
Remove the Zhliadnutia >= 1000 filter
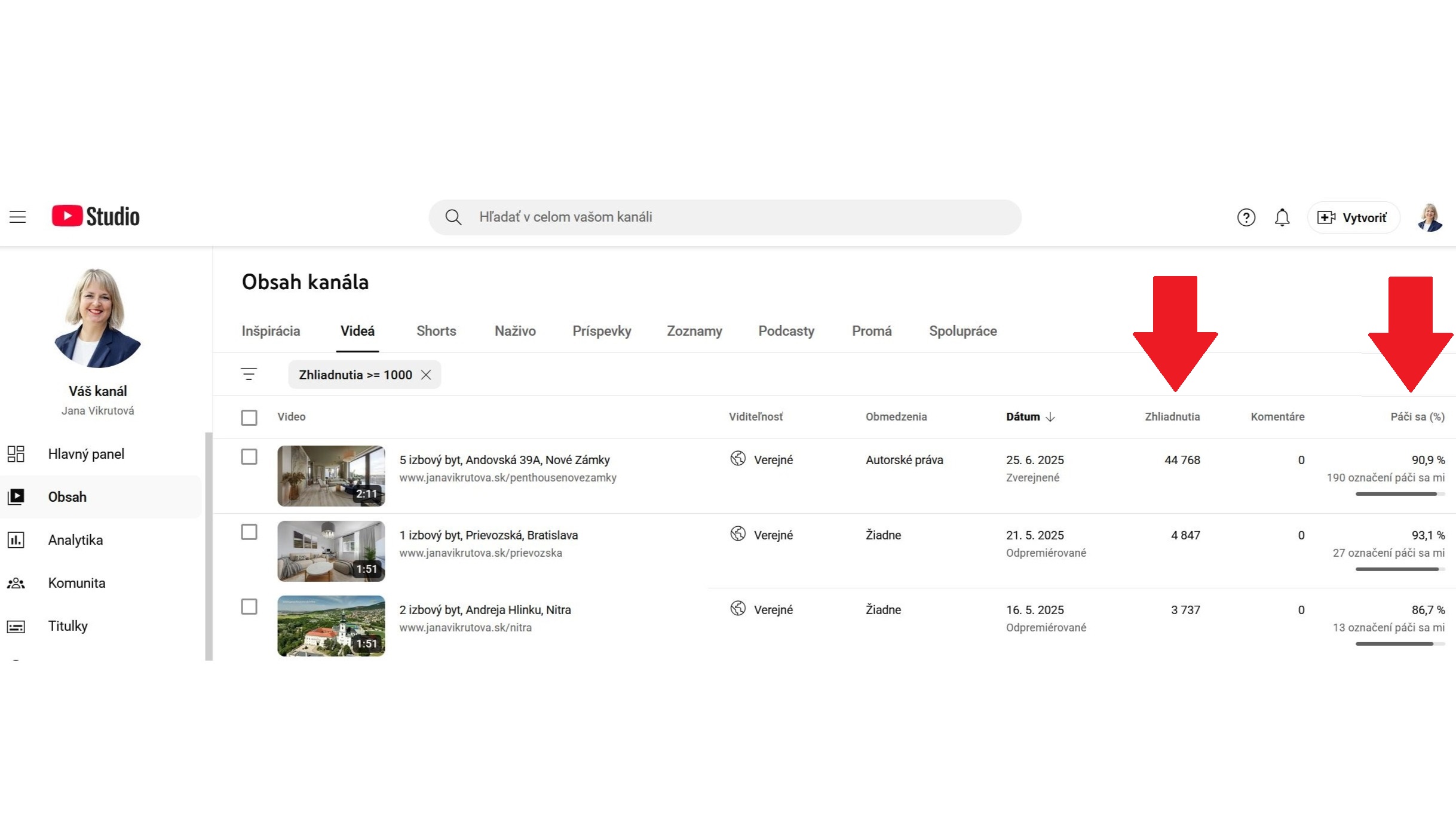426,375
